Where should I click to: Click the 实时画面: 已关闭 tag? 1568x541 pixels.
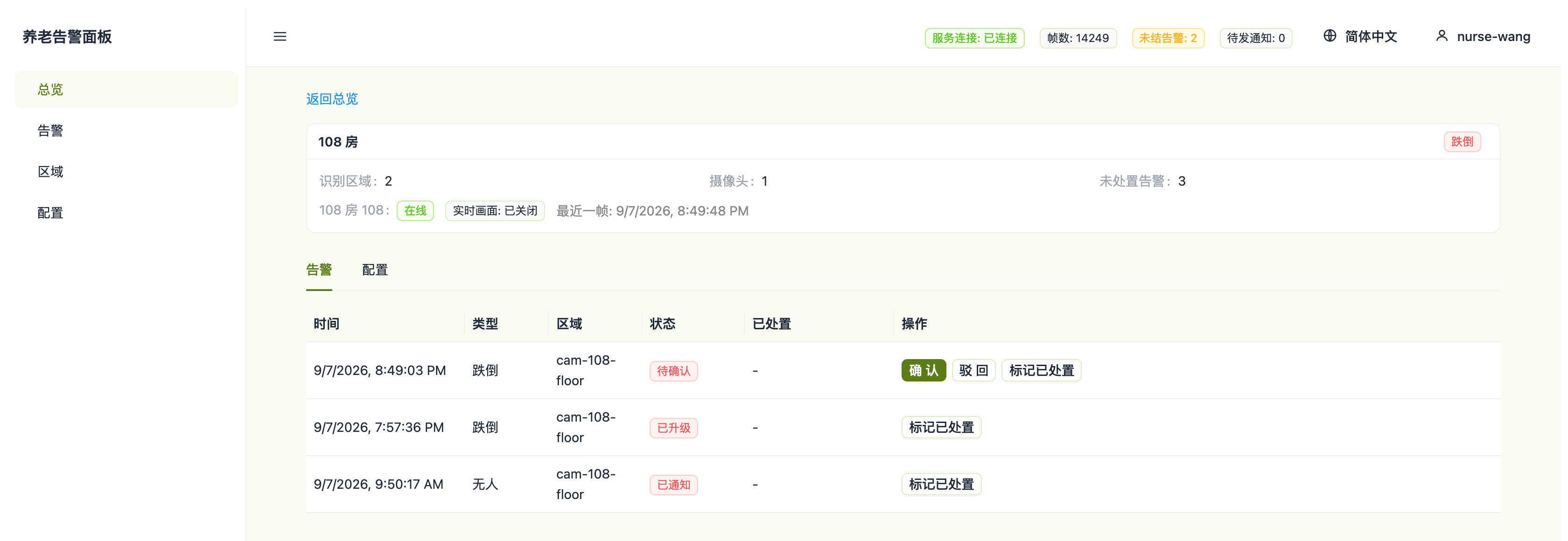[x=494, y=210]
